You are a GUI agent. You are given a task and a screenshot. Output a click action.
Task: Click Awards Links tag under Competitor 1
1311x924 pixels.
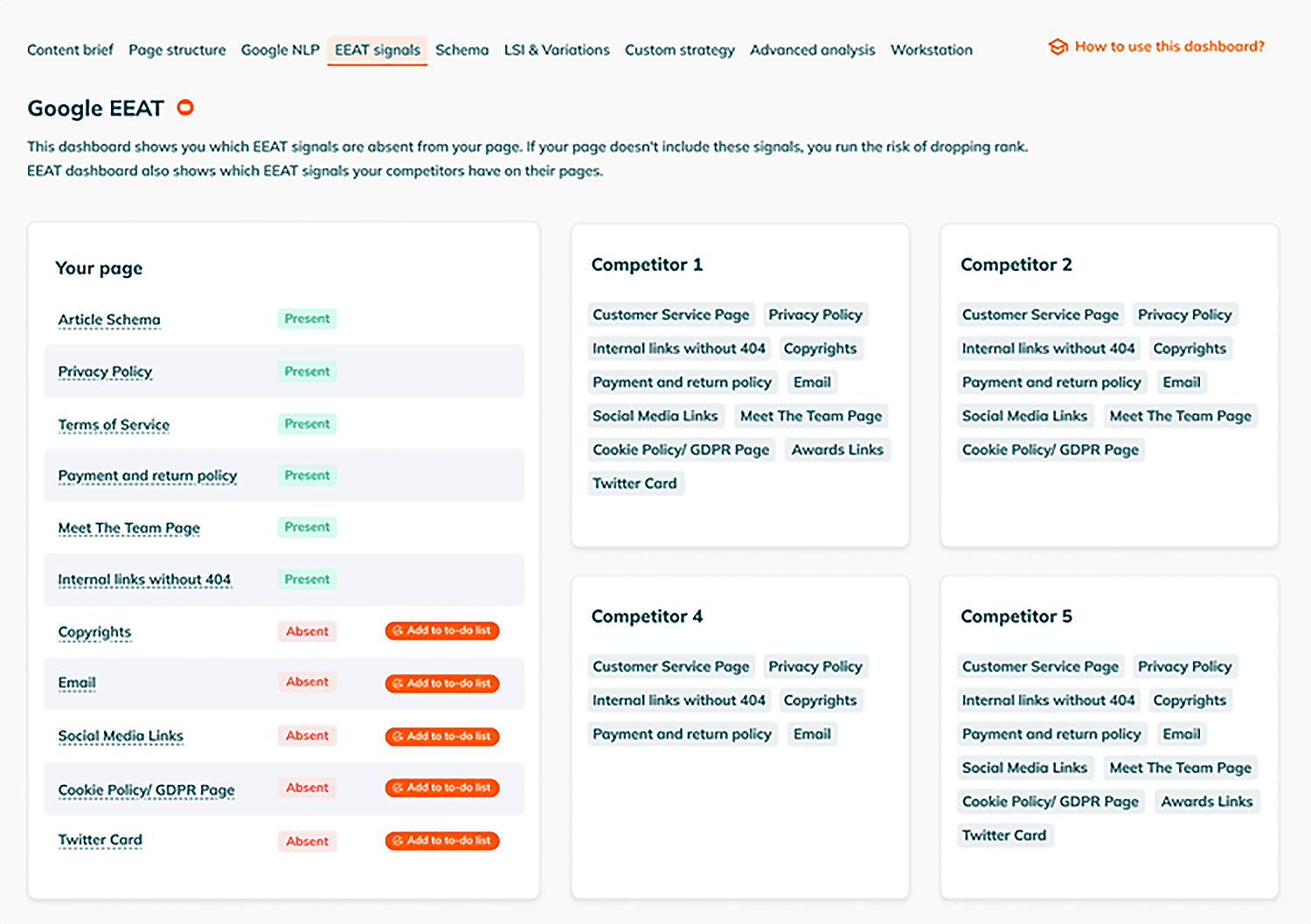[837, 449]
